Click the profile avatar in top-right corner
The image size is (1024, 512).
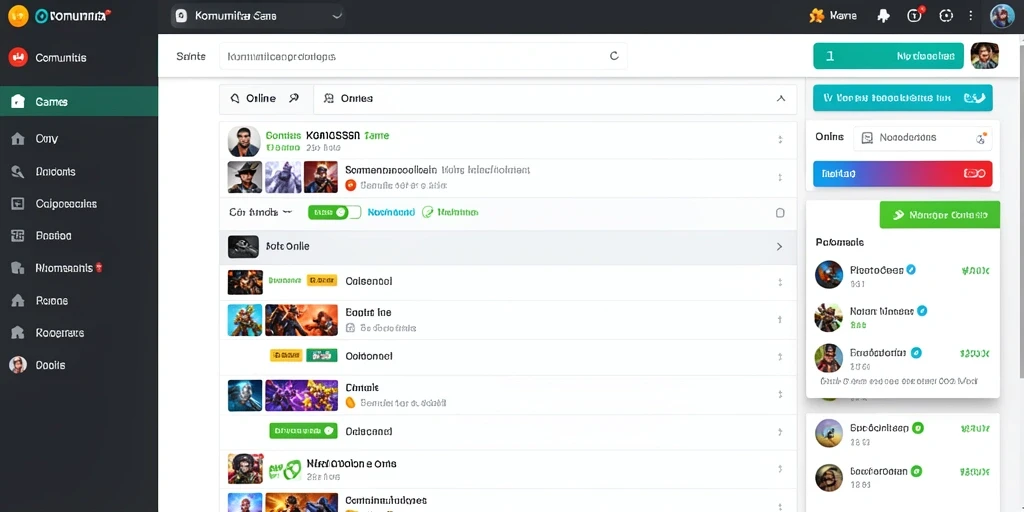[1002, 16]
